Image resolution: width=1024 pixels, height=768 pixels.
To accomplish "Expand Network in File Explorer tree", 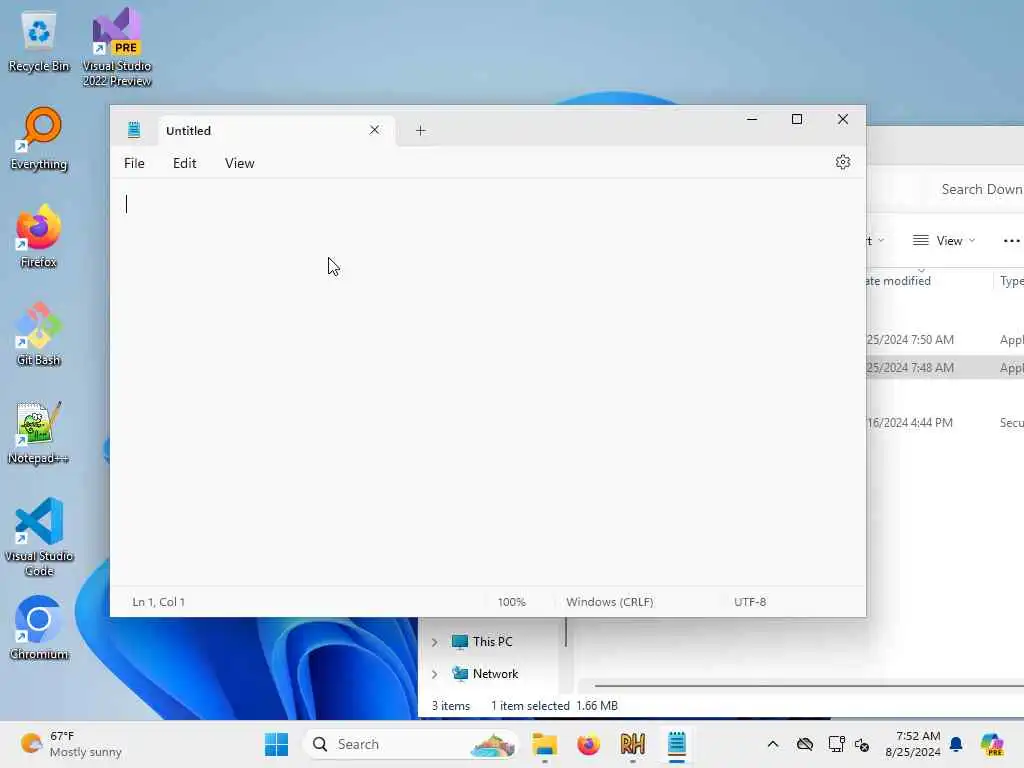I will (434, 674).
